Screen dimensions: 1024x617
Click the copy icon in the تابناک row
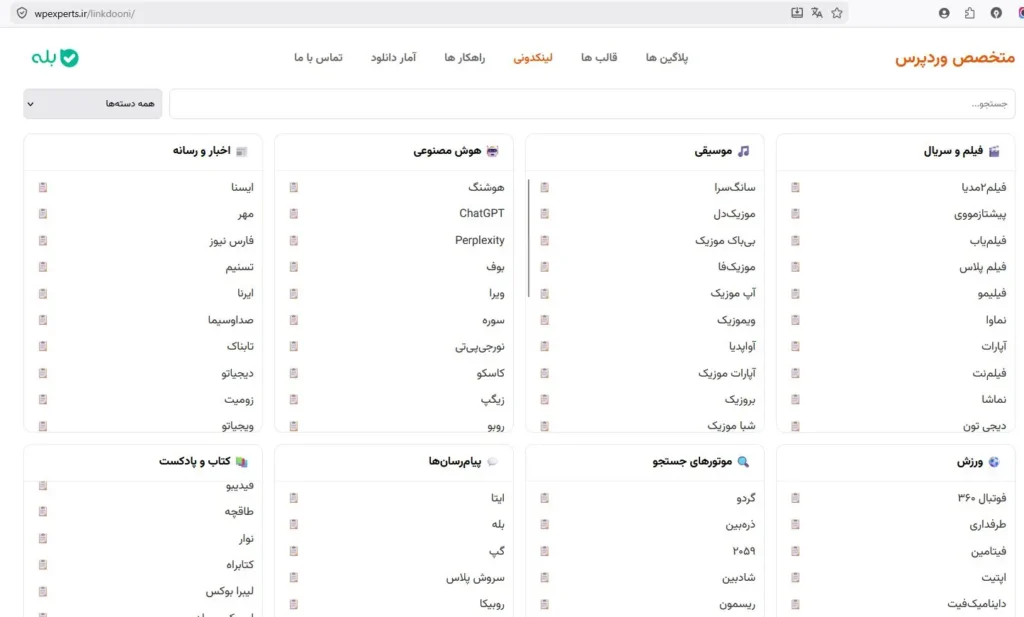pos(43,346)
